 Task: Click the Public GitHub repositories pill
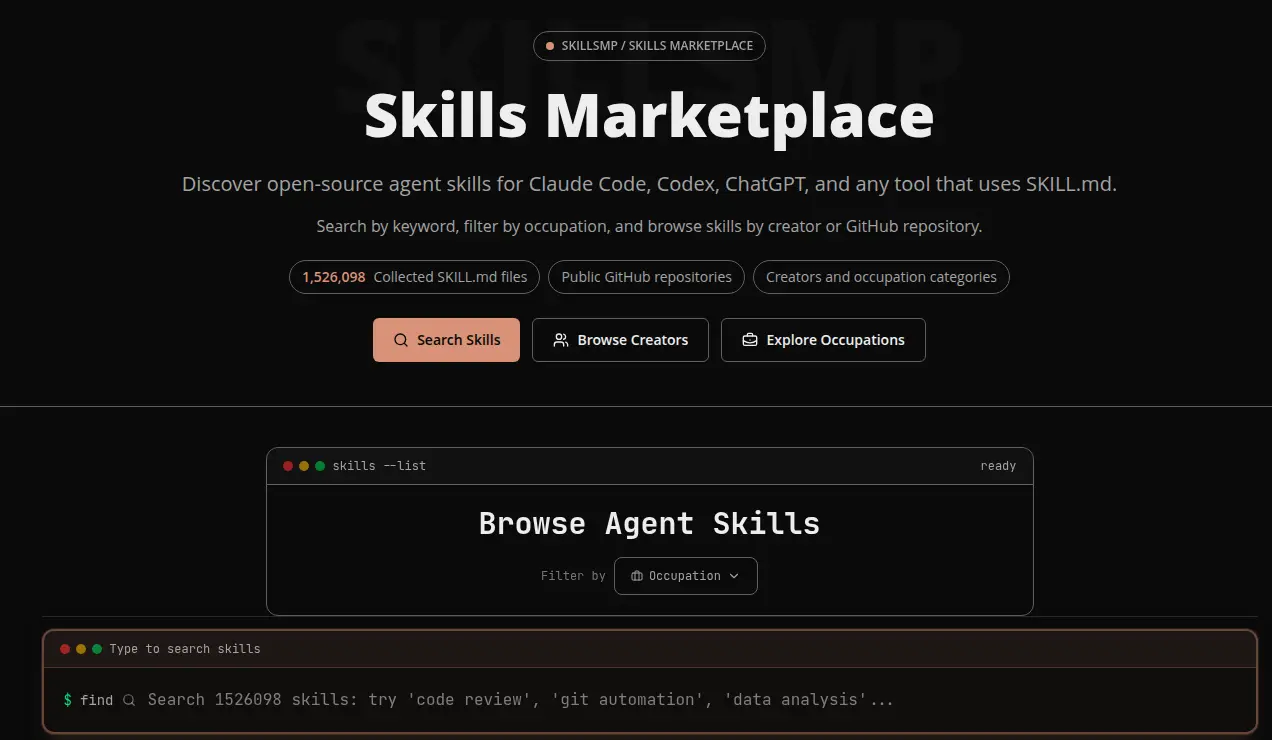pyautogui.click(x=646, y=277)
